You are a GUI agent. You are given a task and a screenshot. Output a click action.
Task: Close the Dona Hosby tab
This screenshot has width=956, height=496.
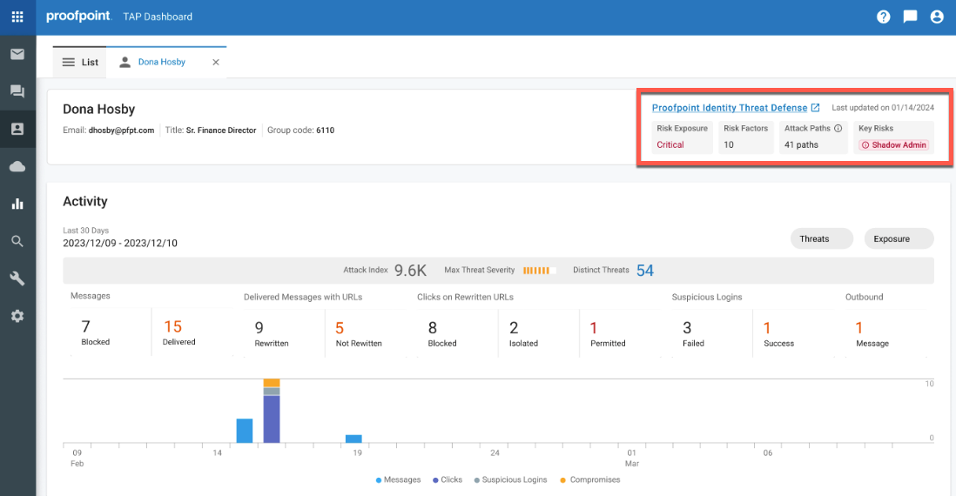(x=216, y=62)
